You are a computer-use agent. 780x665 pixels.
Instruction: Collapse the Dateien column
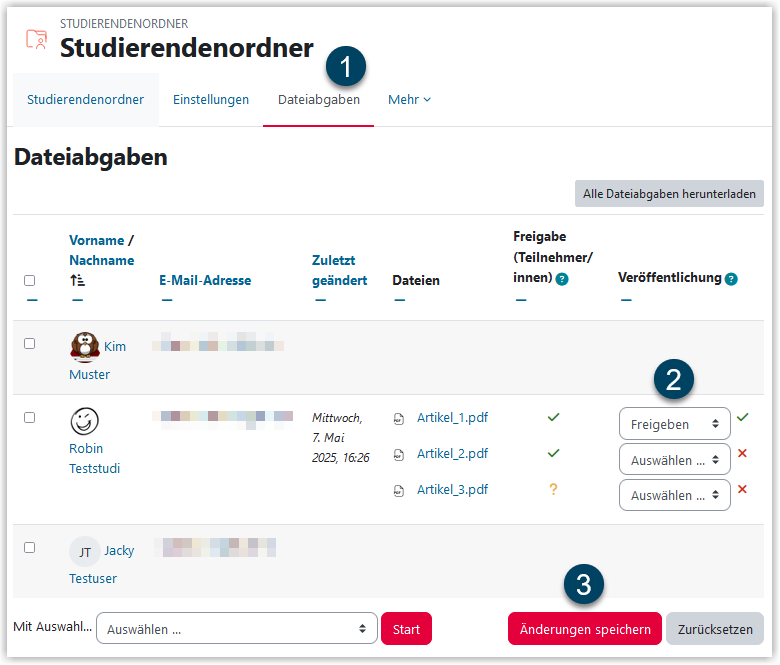pyautogui.click(x=400, y=300)
